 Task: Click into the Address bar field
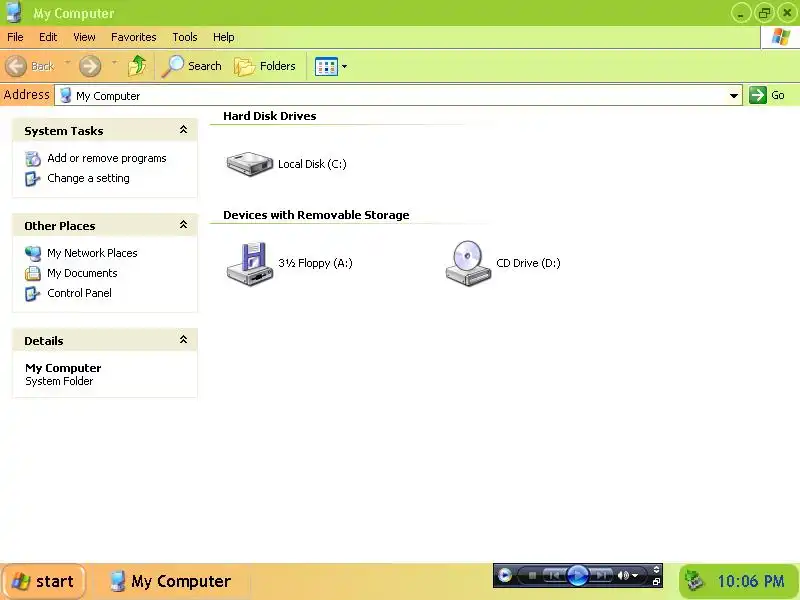pyautogui.click(x=398, y=95)
